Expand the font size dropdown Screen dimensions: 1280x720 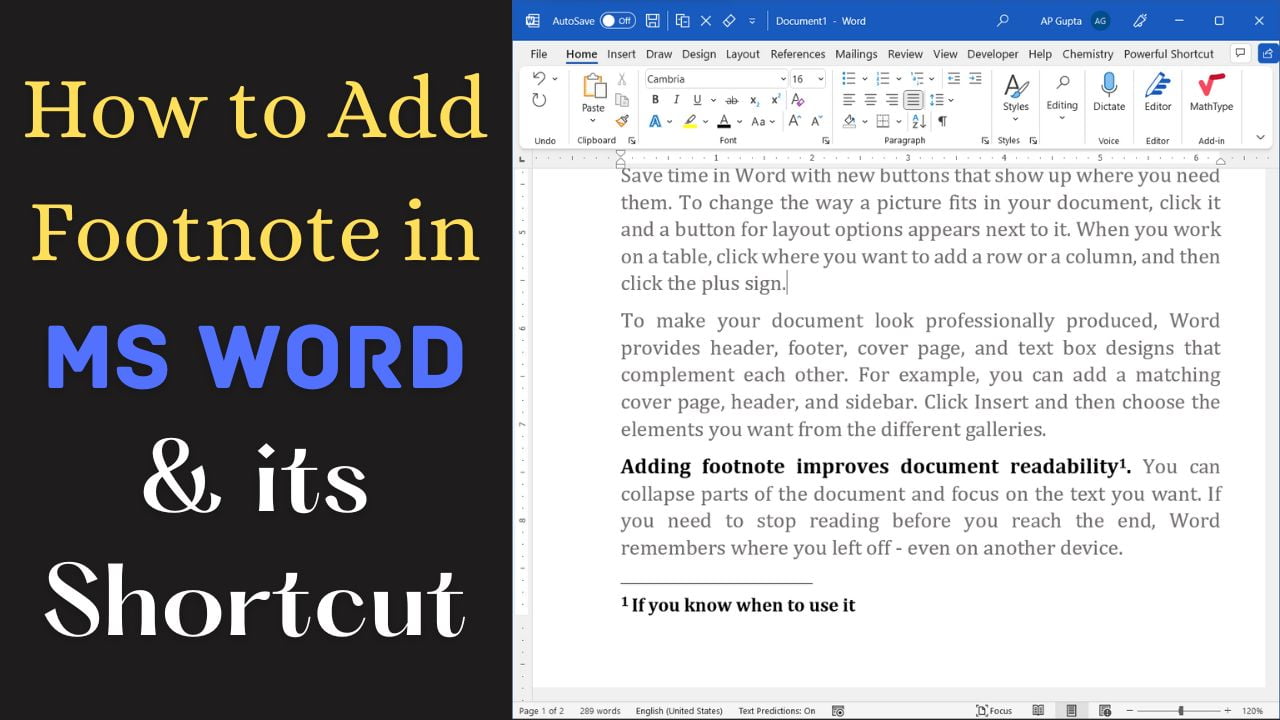pos(820,79)
